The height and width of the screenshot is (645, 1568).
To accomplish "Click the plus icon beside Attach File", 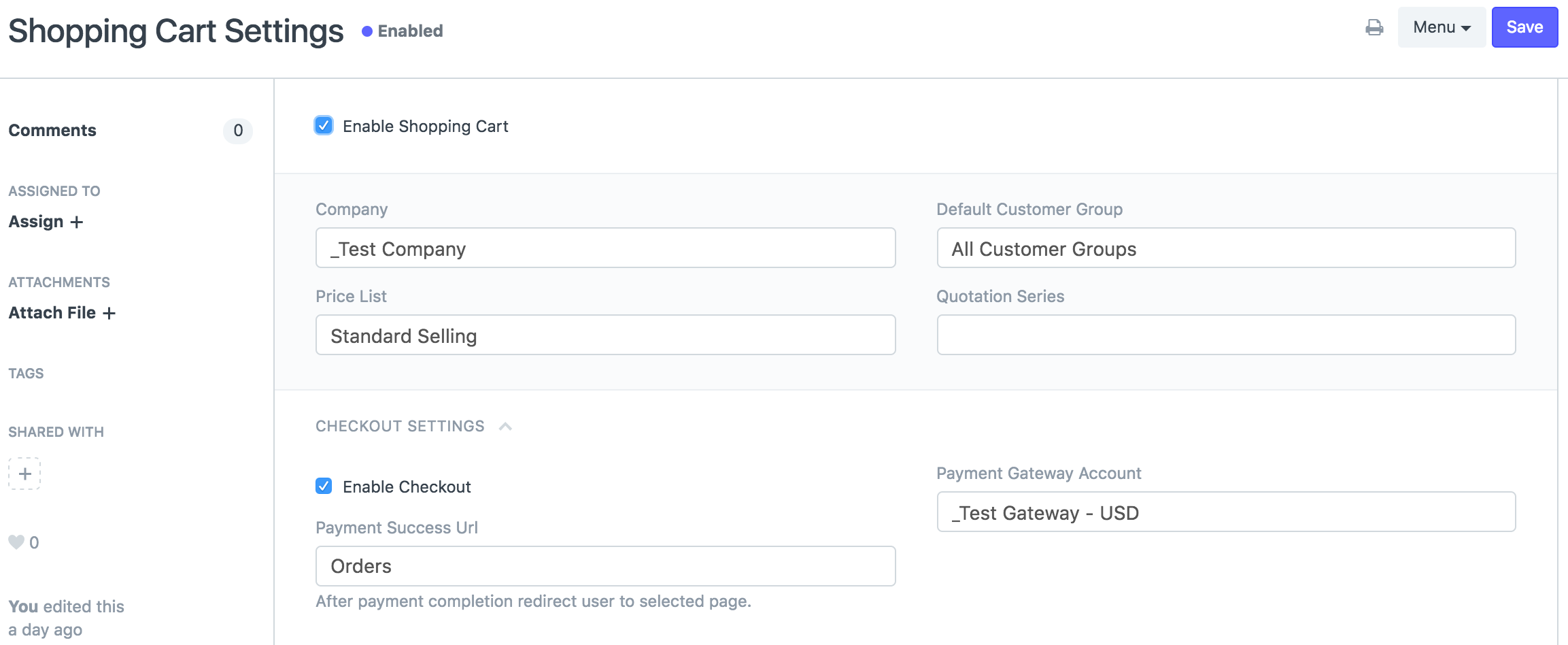I will pyautogui.click(x=109, y=313).
